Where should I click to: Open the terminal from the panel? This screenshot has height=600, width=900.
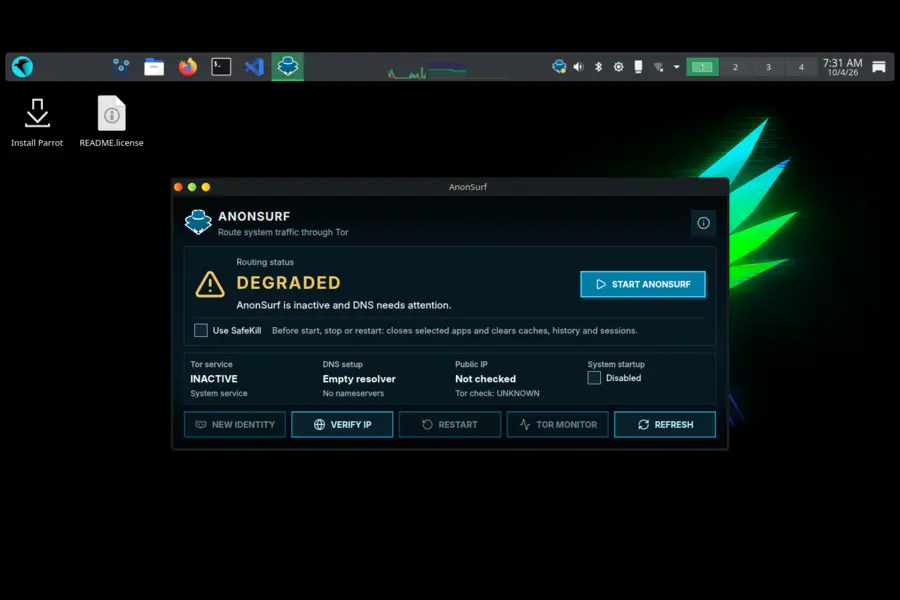pyautogui.click(x=221, y=67)
